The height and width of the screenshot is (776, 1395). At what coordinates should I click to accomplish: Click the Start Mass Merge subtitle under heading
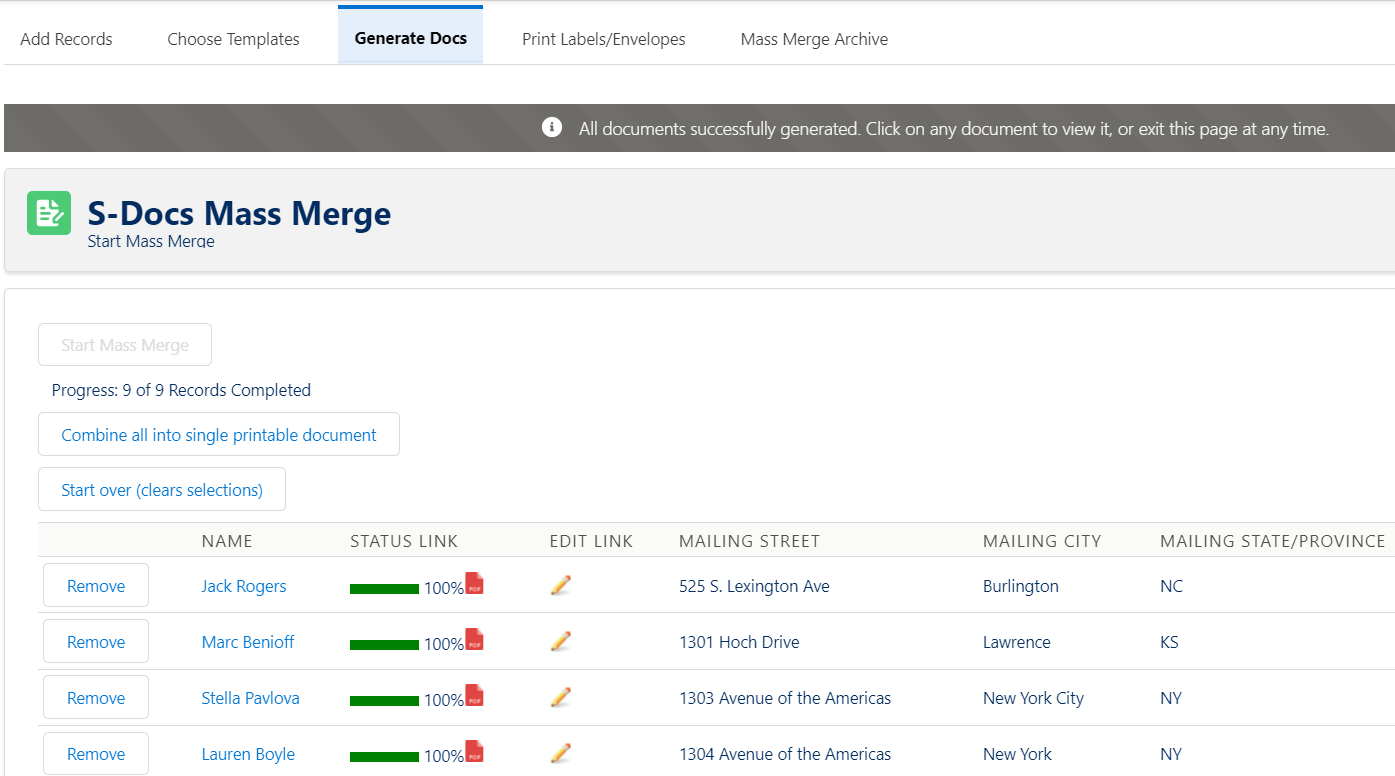[151, 241]
